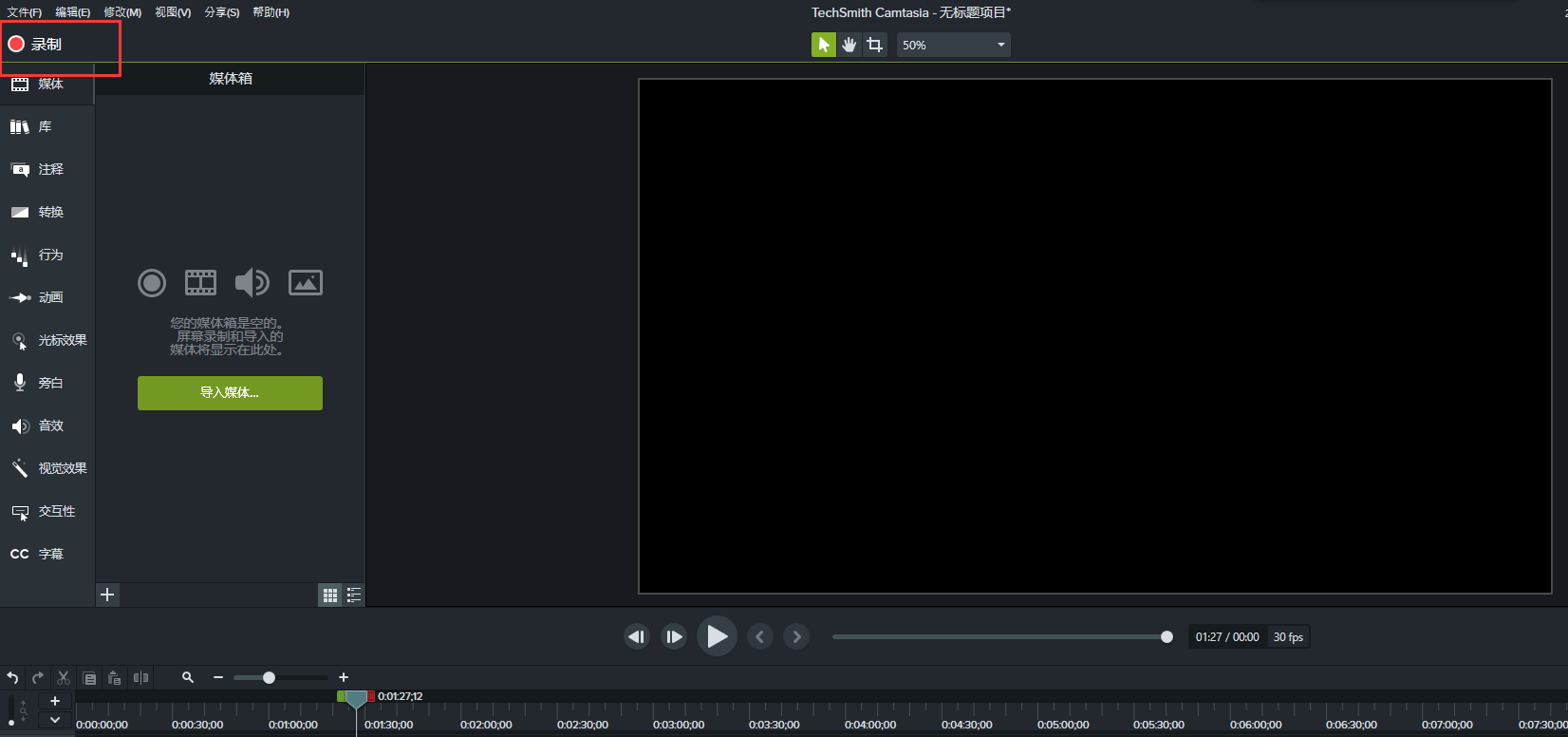1568x737 pixels.
Task: Click the preview playback progress slider
Action: pos(997,637)
